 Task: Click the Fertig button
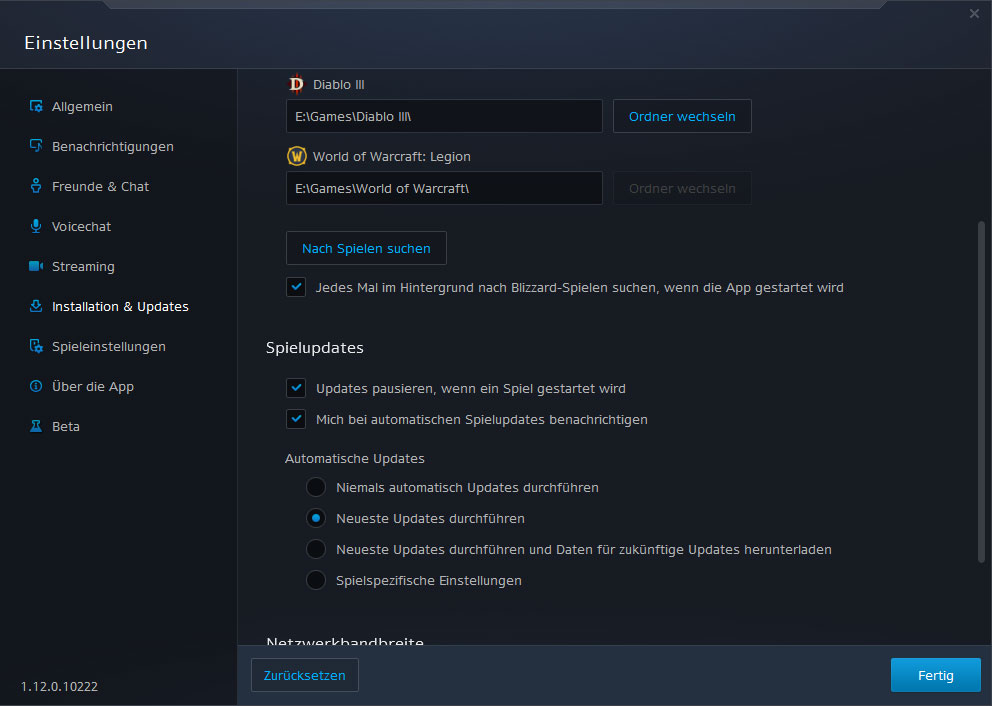936,675
